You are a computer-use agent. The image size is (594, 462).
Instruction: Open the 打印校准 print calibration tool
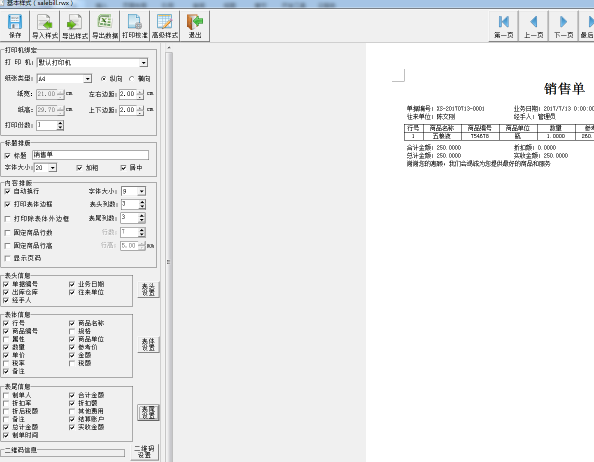(135, 26)
